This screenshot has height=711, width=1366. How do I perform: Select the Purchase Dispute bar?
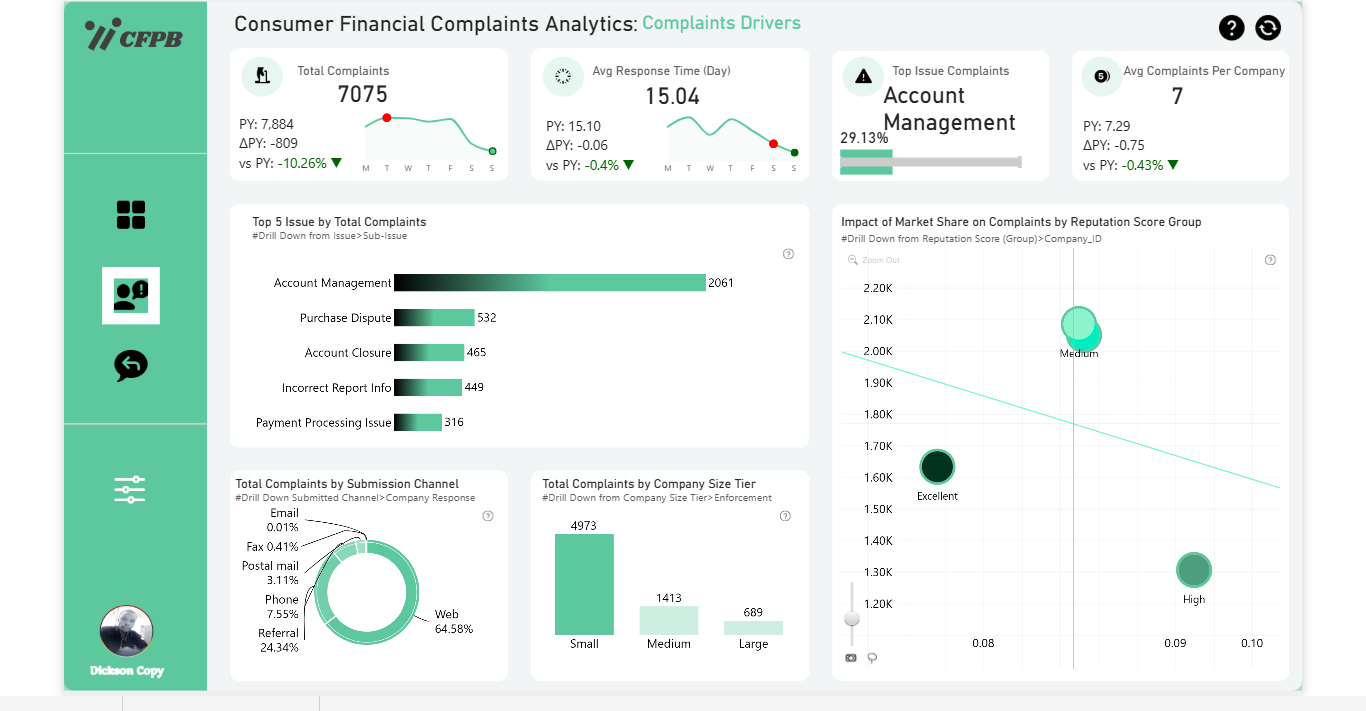[434, 318]
